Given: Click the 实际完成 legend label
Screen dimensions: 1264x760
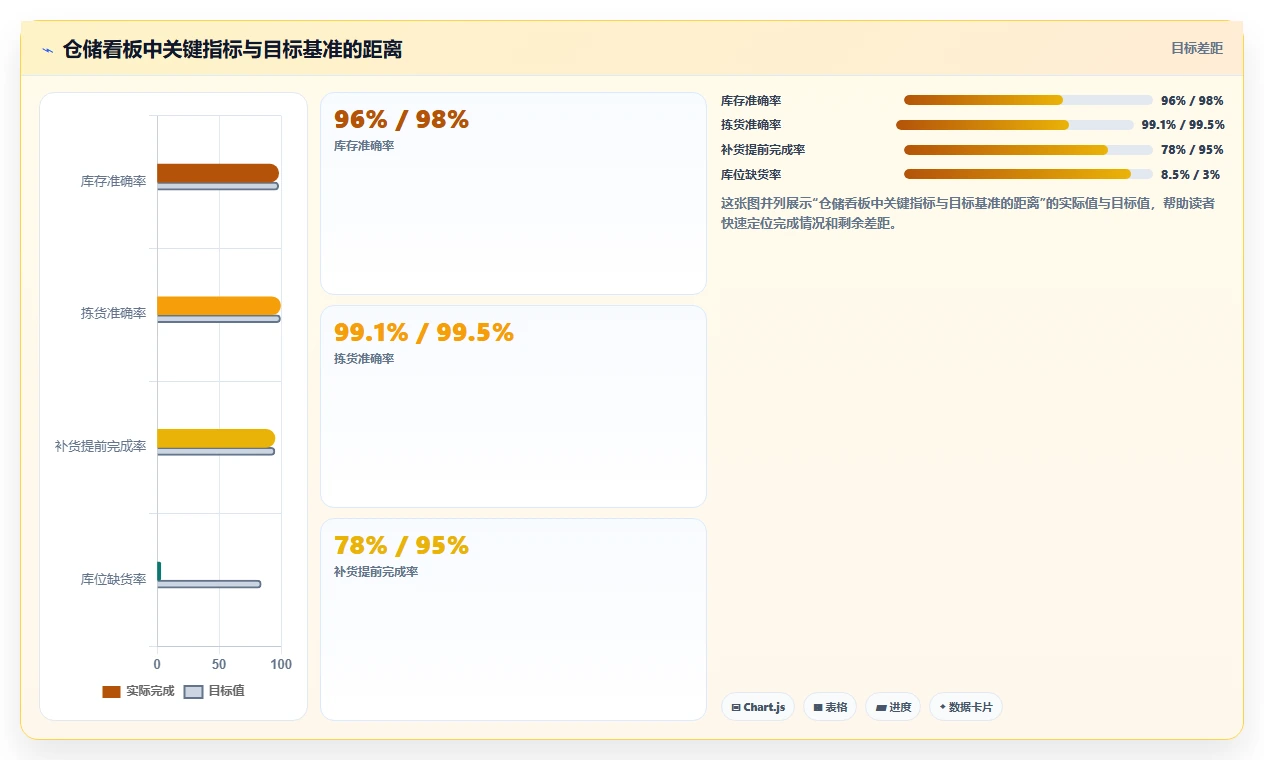Looking at the screenshot, I should tap(150, 691).
